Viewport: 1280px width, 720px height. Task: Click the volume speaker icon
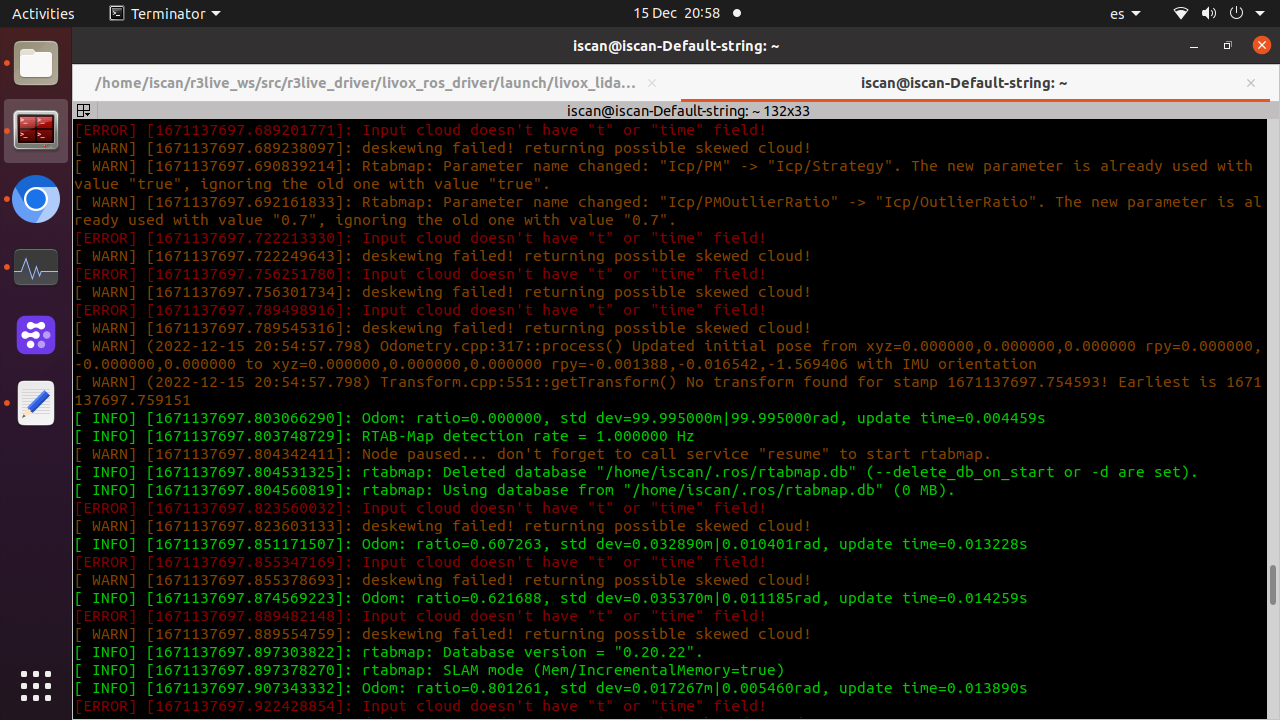[1208, 14]
